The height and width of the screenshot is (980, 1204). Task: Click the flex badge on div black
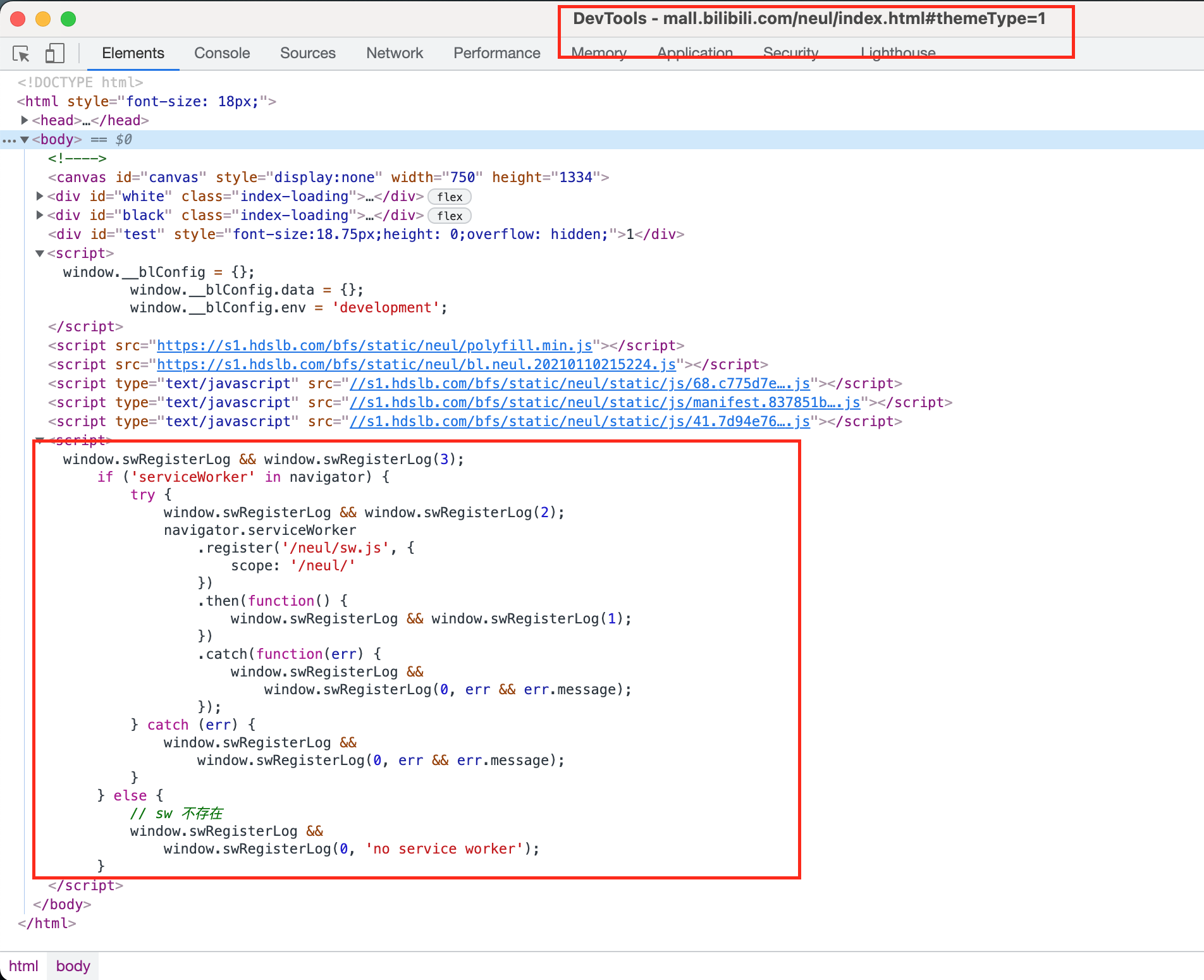[x=450, y=216]
